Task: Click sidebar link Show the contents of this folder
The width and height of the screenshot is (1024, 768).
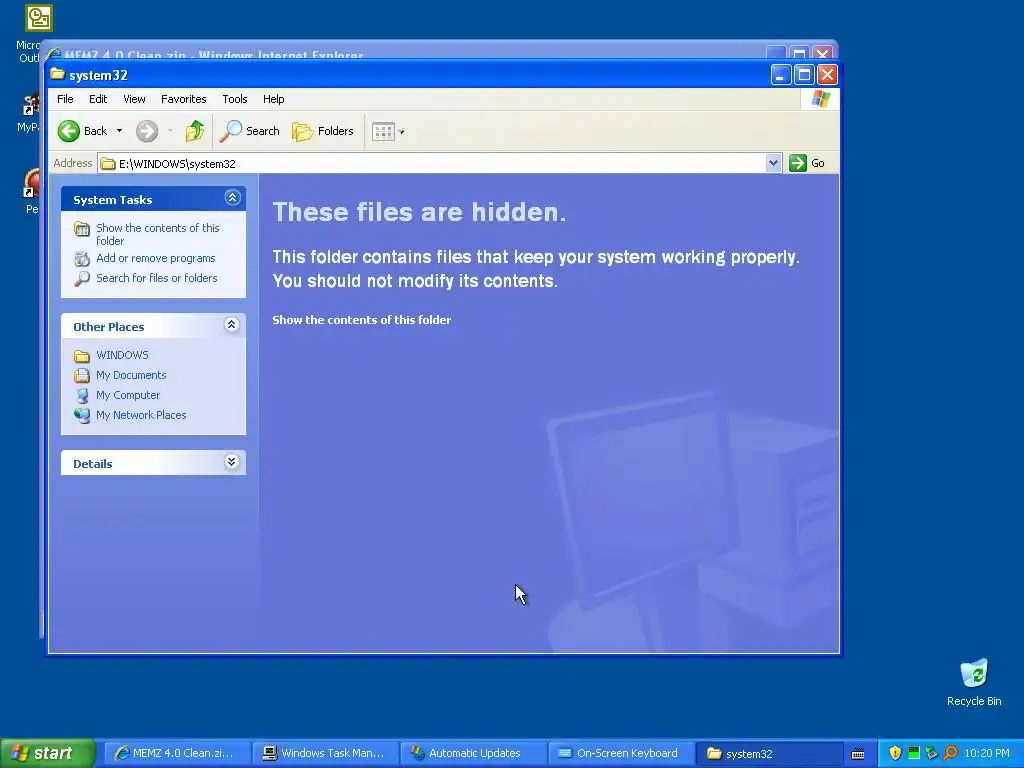Action: (x=157, y=234)
